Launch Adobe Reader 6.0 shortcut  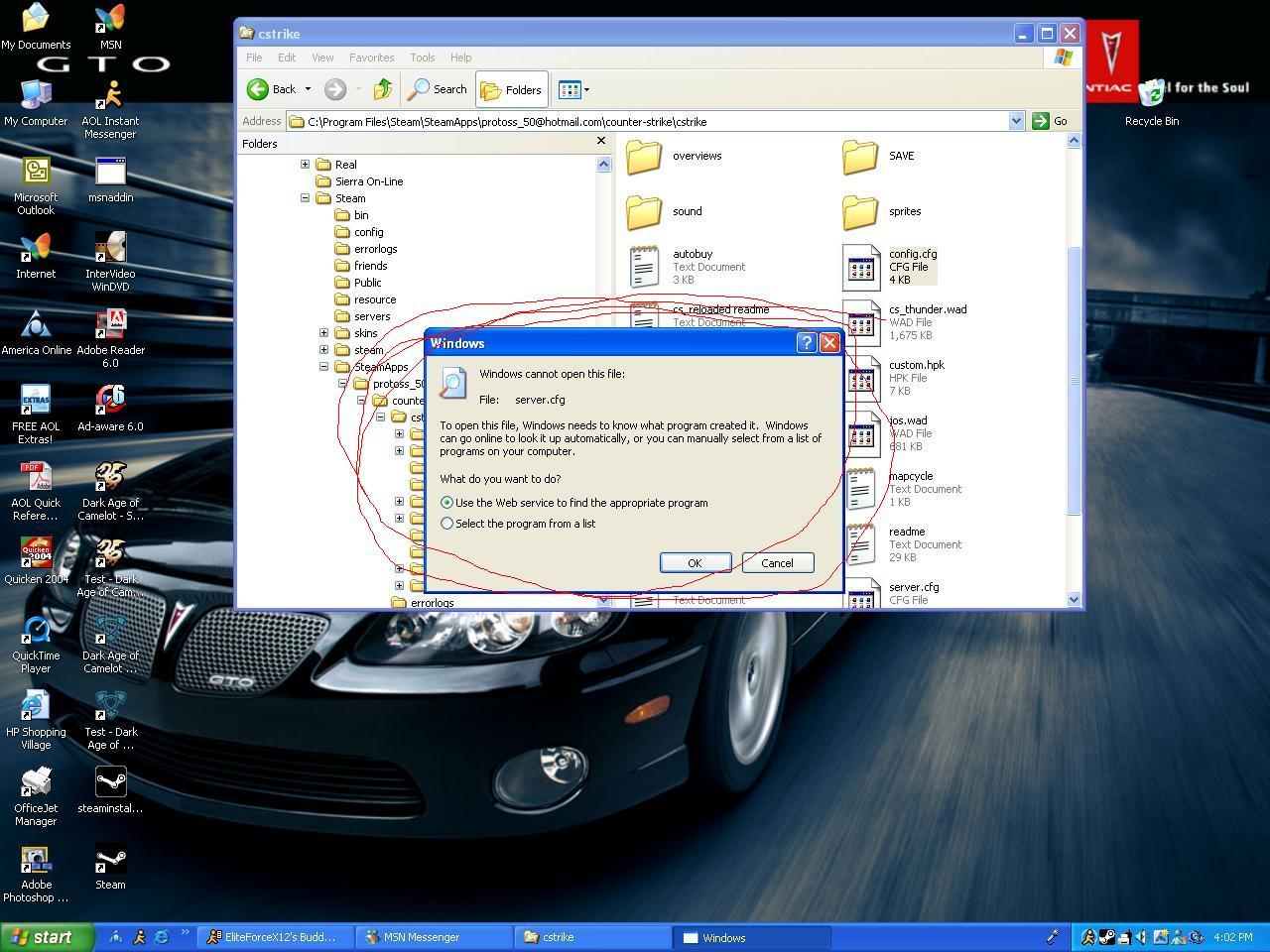click(x=110, y=338)
